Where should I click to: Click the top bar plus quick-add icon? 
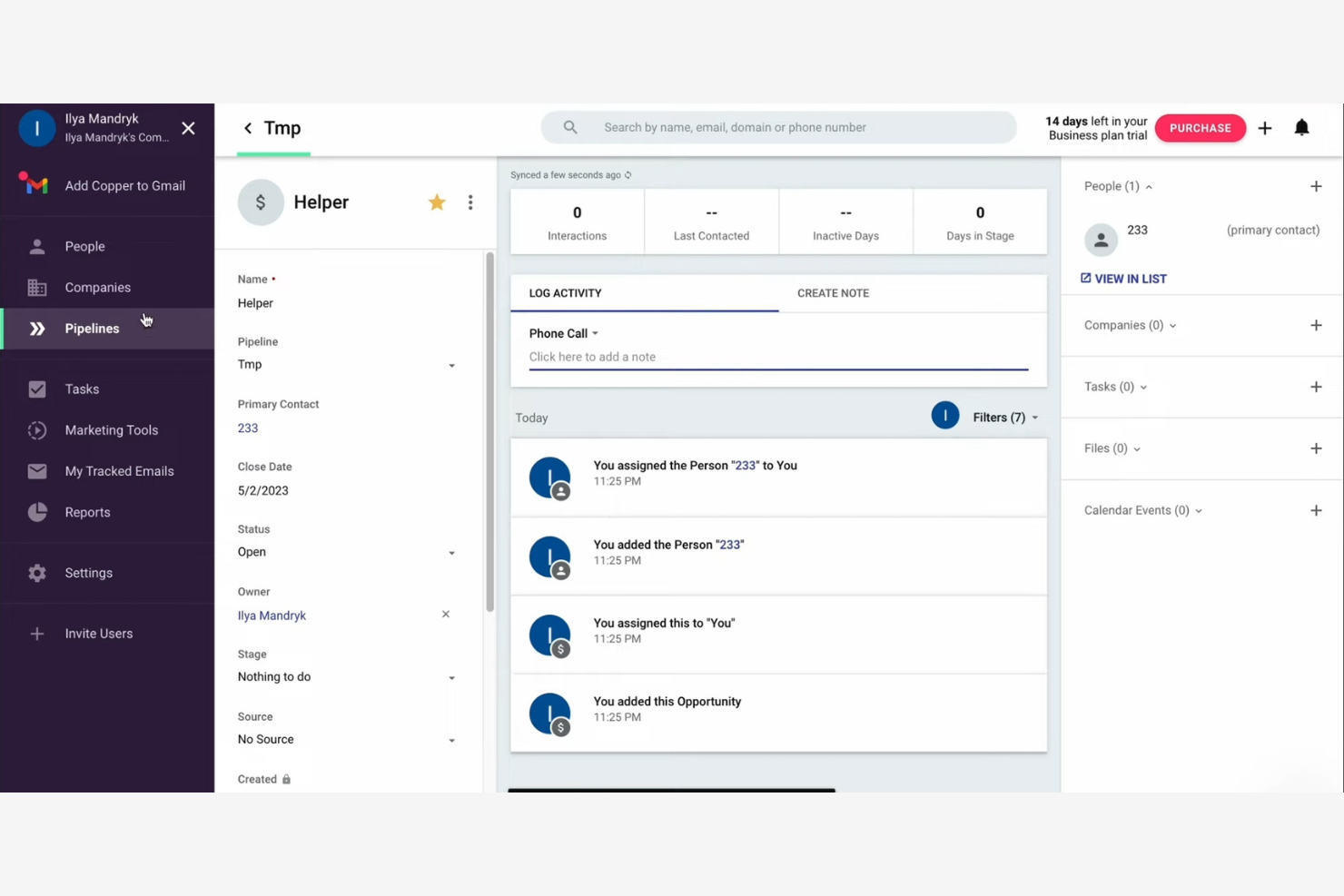click(x=1265, y=128)
